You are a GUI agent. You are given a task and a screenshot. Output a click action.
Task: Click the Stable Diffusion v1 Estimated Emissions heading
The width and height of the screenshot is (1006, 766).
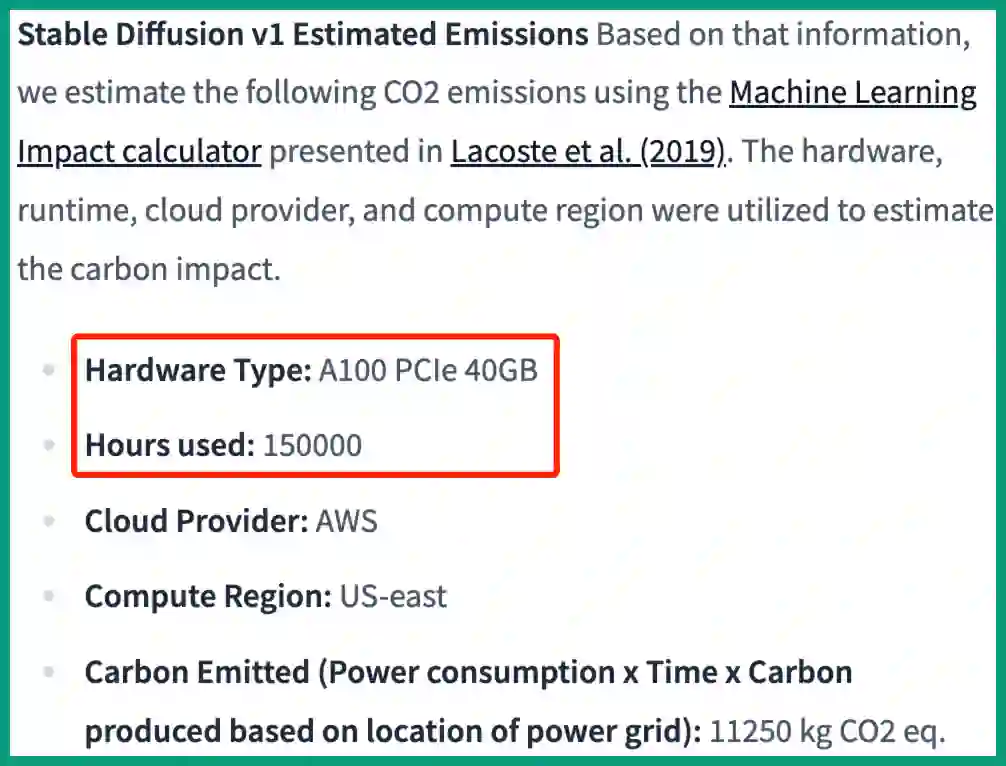[303, 35]
